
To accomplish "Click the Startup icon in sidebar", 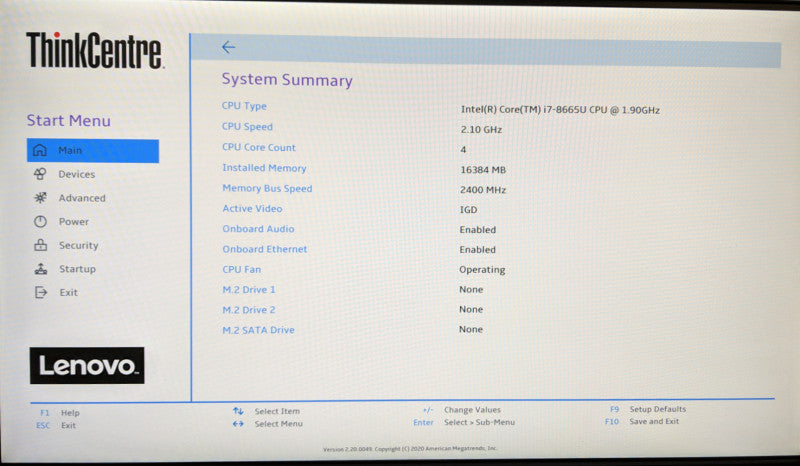I will point(41,268).
